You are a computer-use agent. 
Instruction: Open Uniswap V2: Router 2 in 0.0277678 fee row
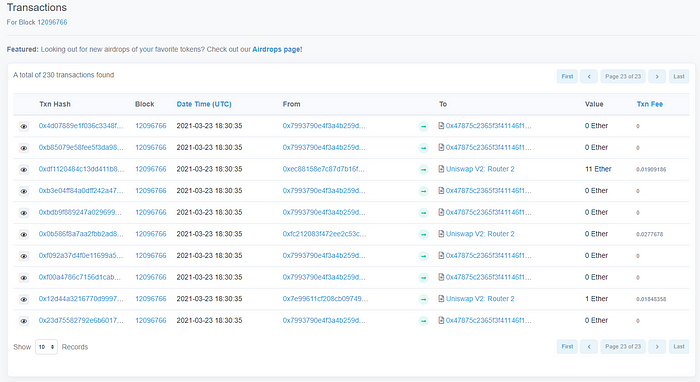coord(480,234)
